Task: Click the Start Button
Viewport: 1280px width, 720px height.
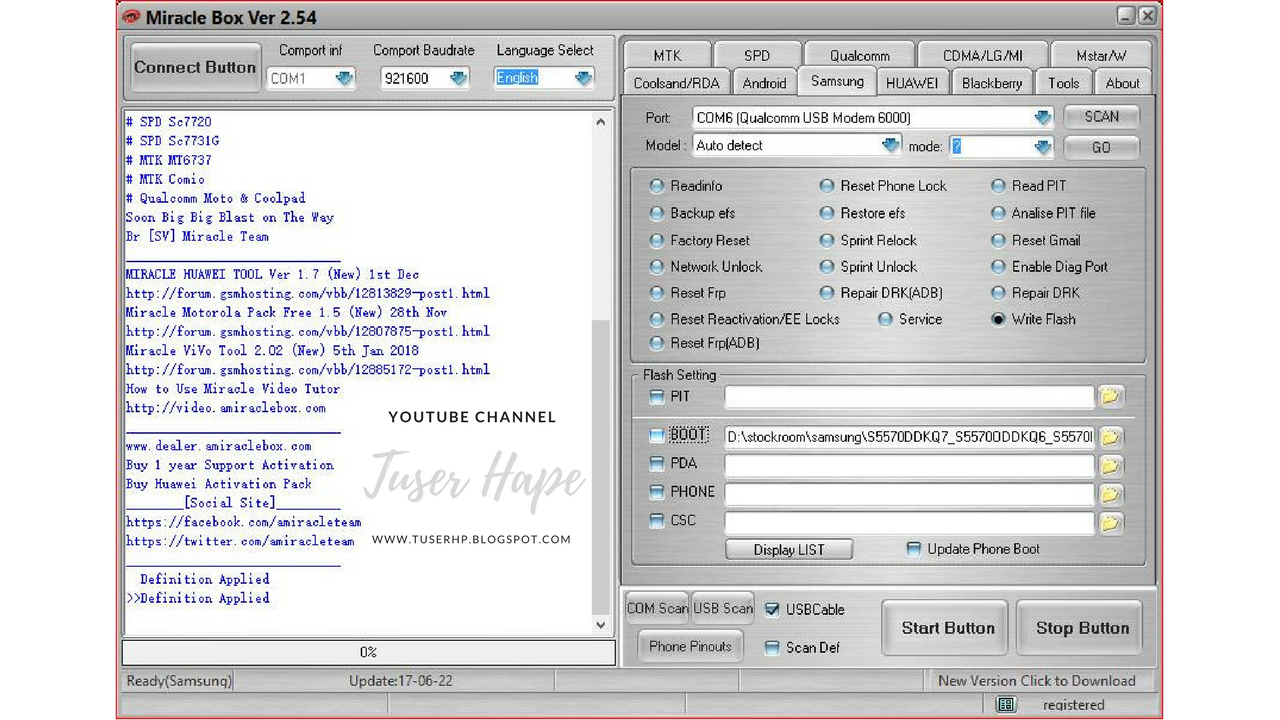Action: (947, 628)
